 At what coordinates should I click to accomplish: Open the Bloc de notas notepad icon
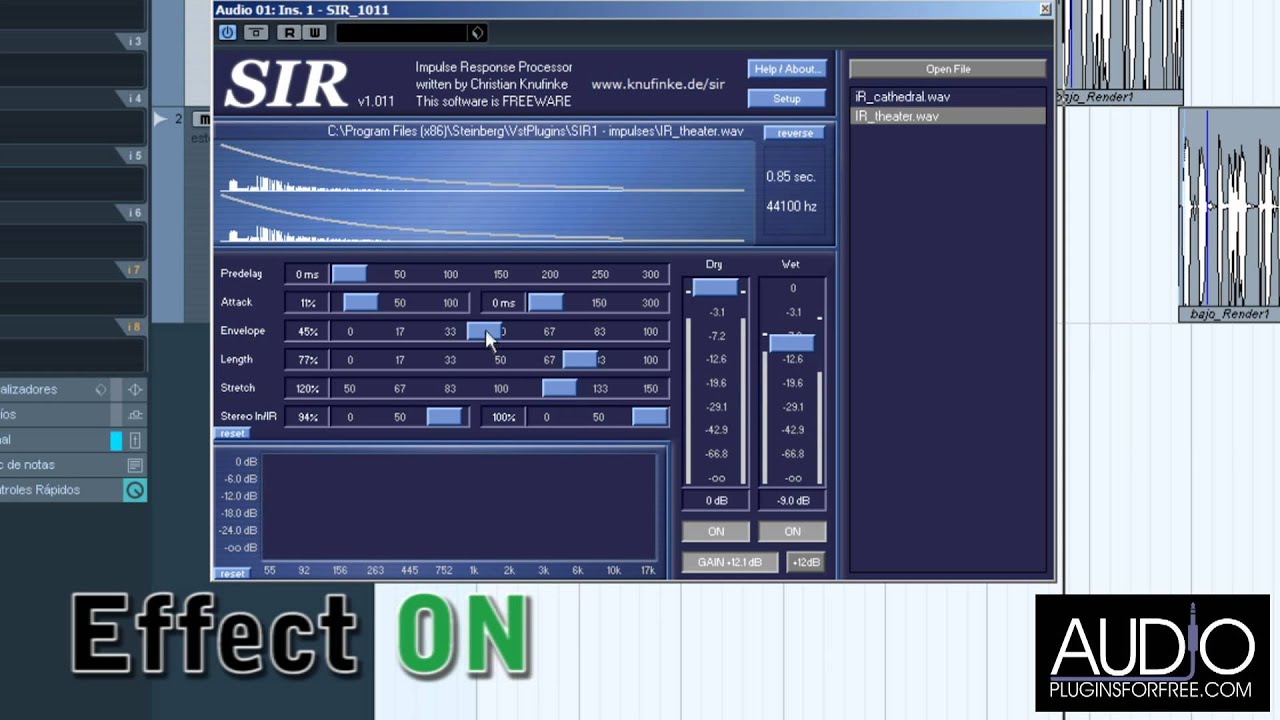135,465
